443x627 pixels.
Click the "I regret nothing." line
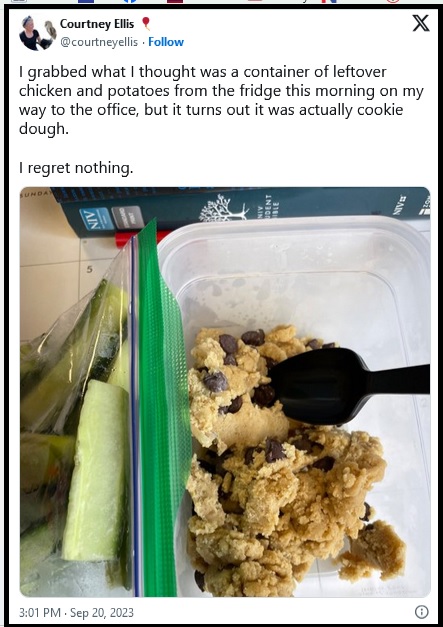[x=76, y=168]
